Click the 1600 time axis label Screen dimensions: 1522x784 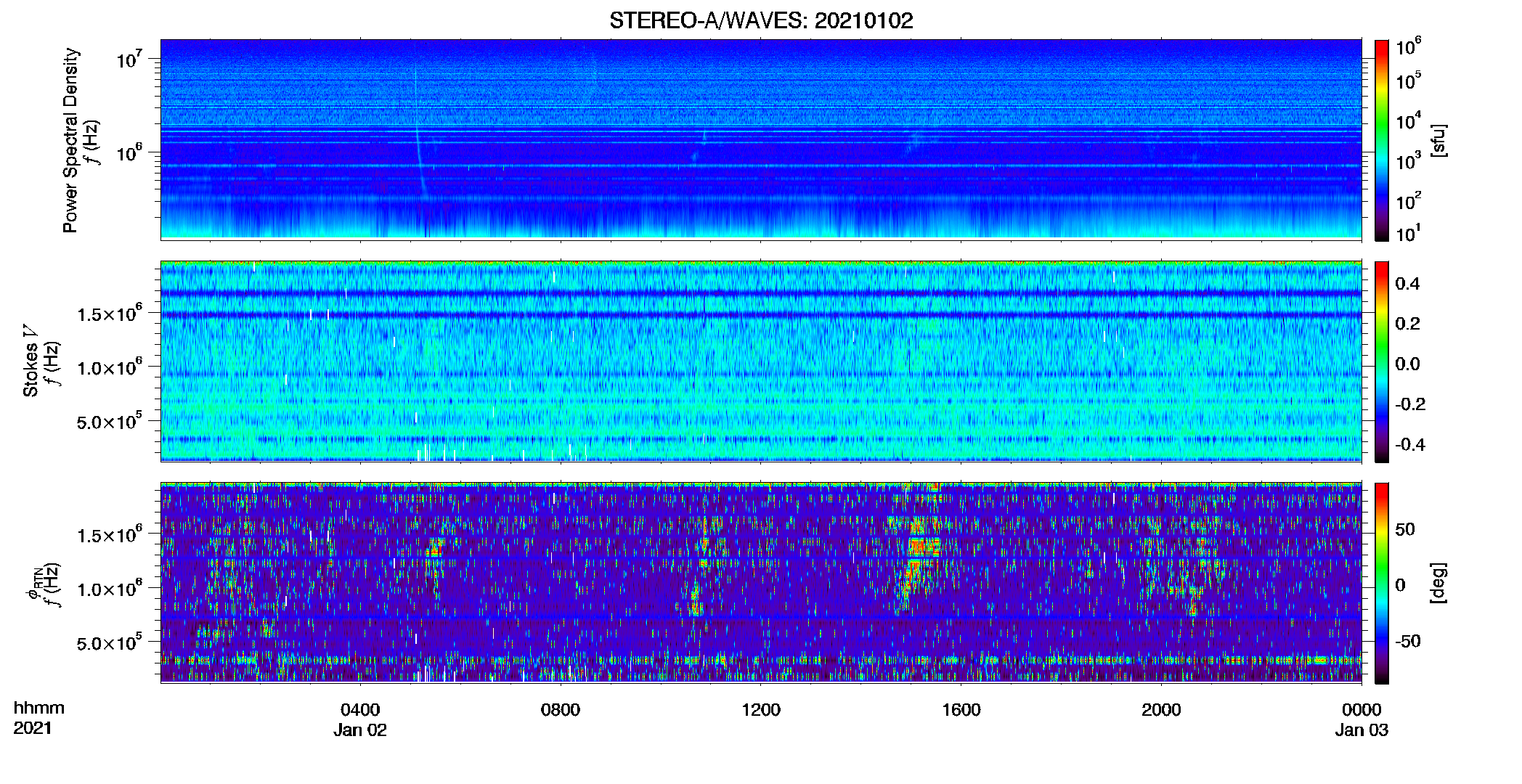(x=961, y=710)
